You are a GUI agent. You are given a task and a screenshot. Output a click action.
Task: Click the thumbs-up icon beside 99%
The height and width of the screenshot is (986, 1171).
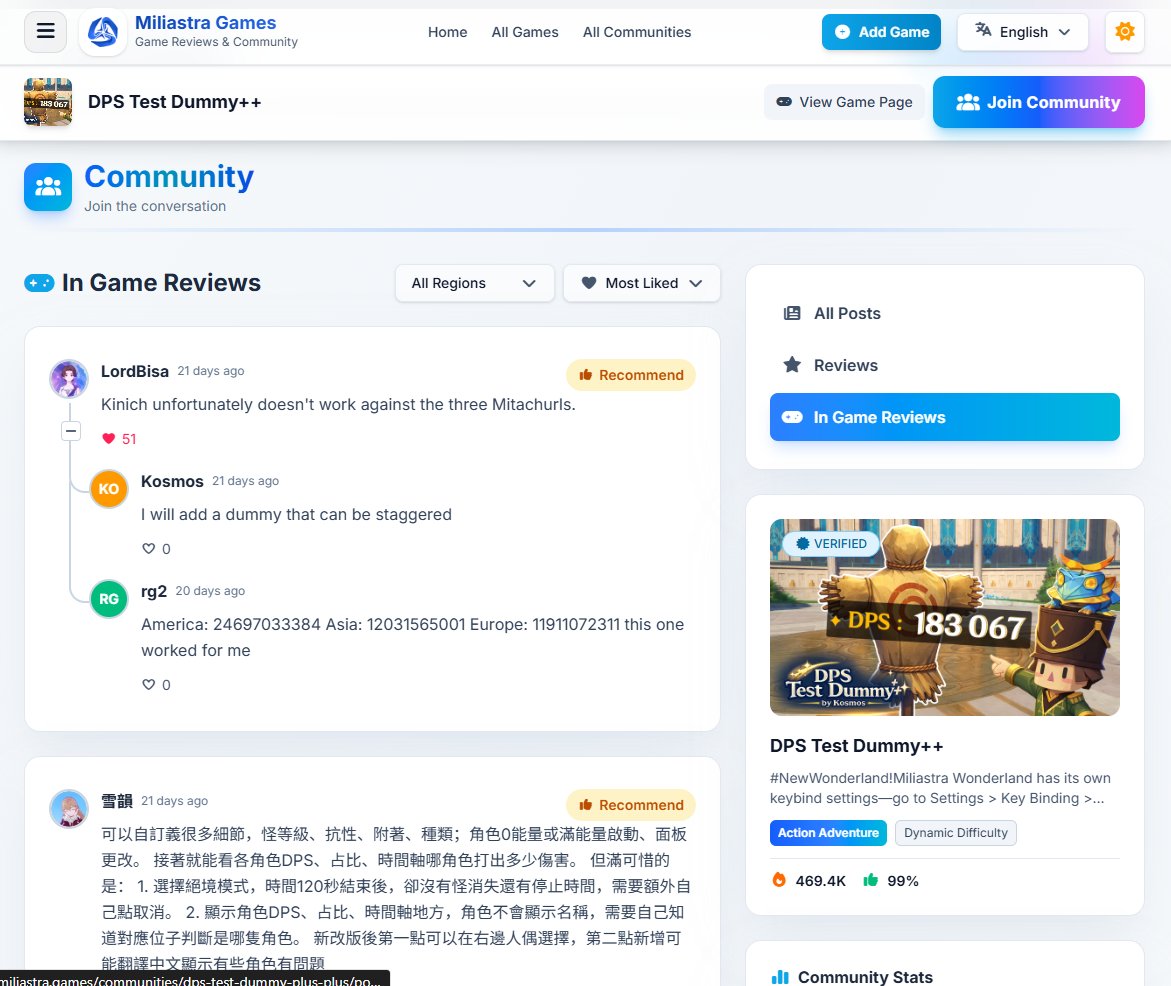point(871,880)
